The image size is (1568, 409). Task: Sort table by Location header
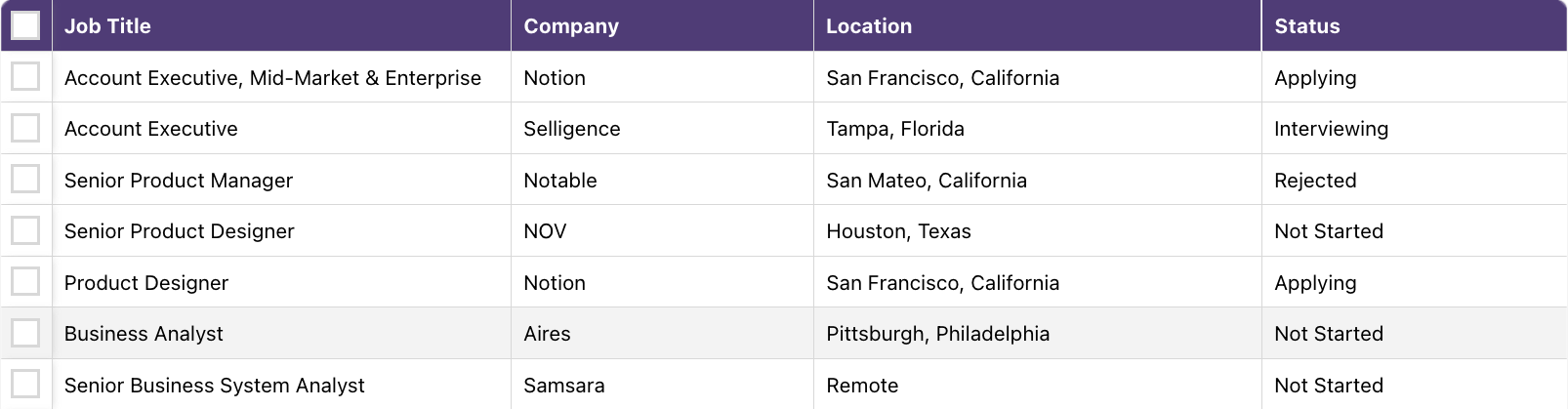(x=869, y=26)
